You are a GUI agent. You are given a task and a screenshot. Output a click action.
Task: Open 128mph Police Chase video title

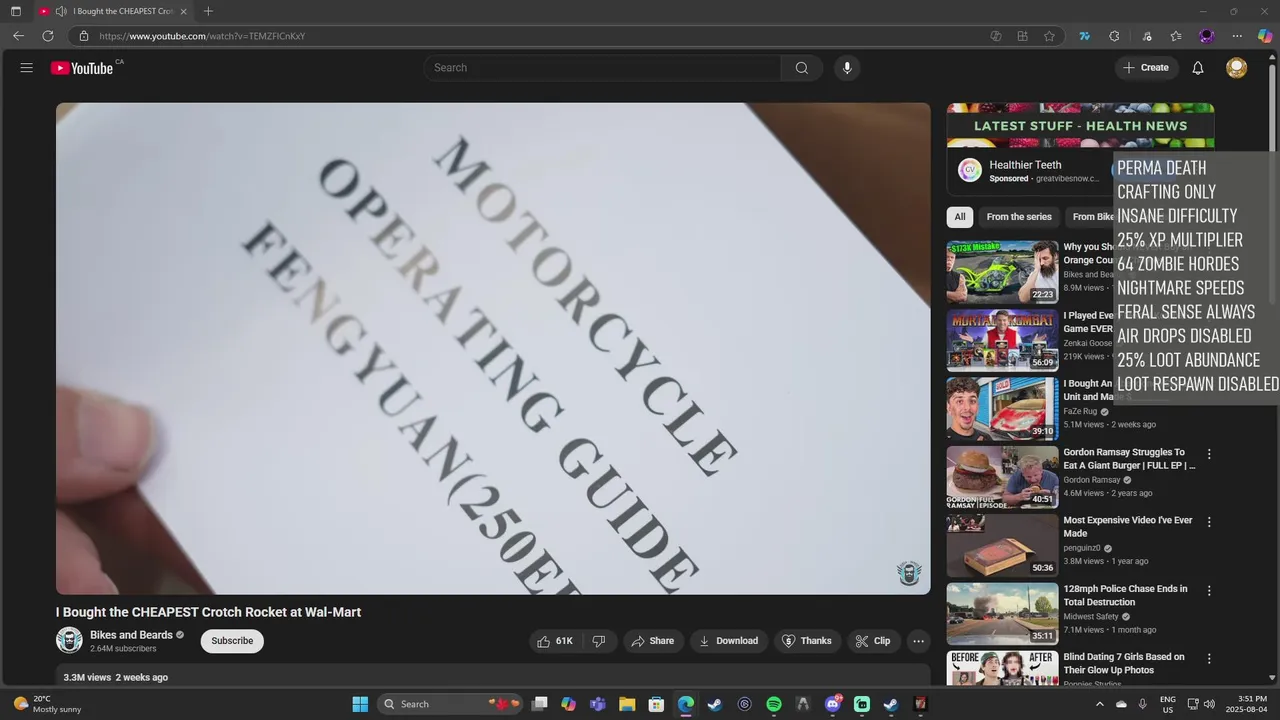pos(1125,596)
